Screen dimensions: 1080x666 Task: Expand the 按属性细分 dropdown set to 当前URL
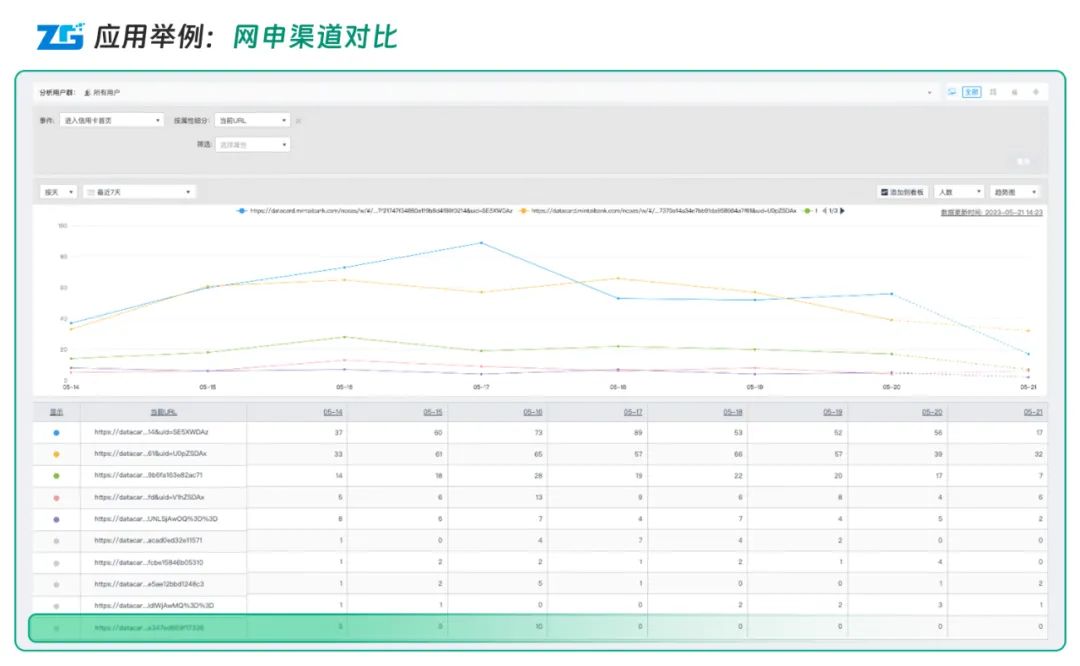tap(251, 121)
